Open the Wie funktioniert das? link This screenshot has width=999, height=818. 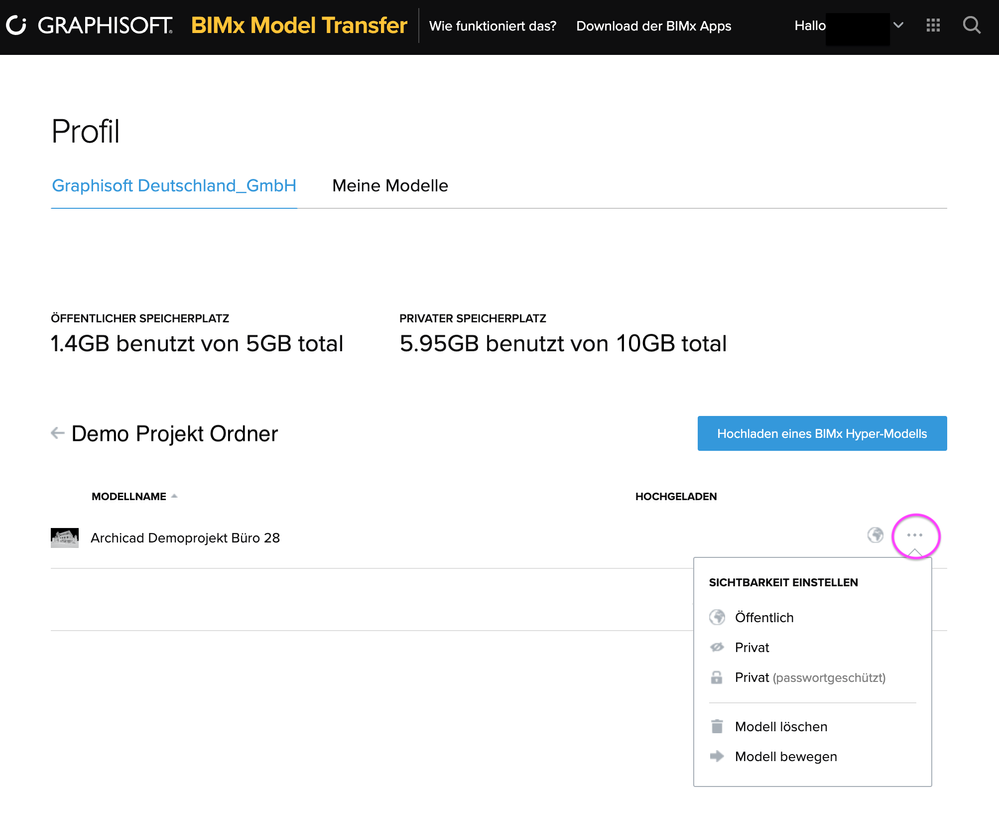pos(493,26)
